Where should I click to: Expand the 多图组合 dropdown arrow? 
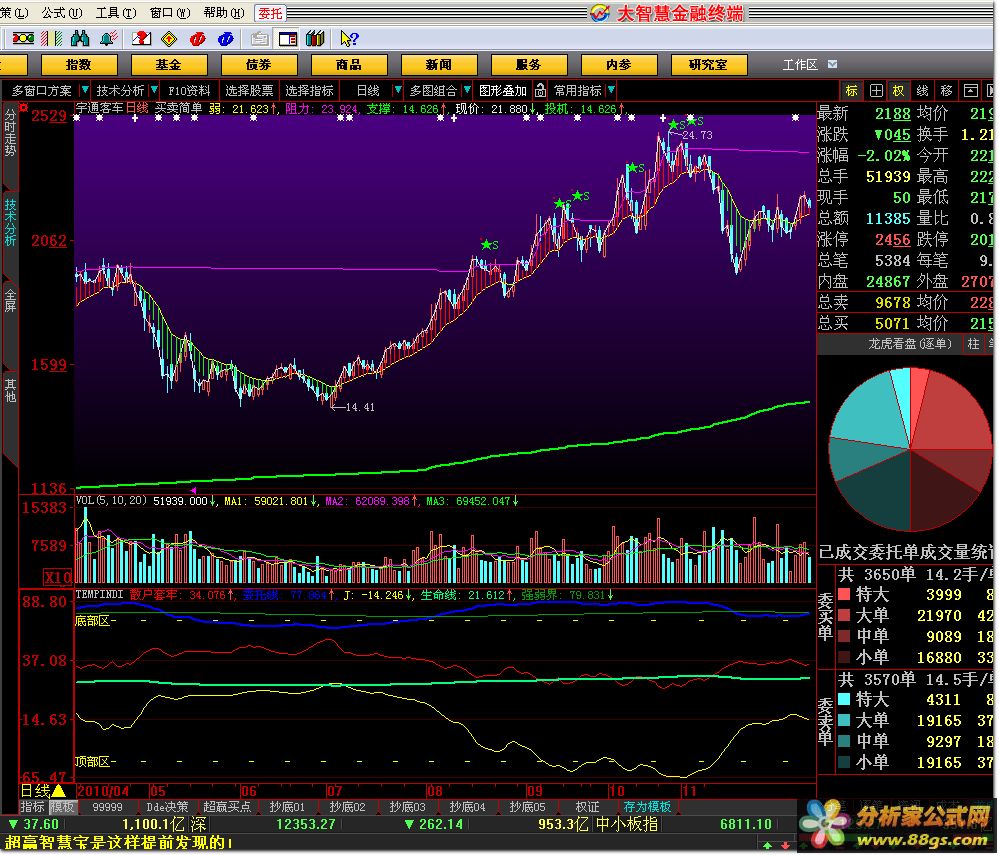pyautogui.click(x=468, y=90)
